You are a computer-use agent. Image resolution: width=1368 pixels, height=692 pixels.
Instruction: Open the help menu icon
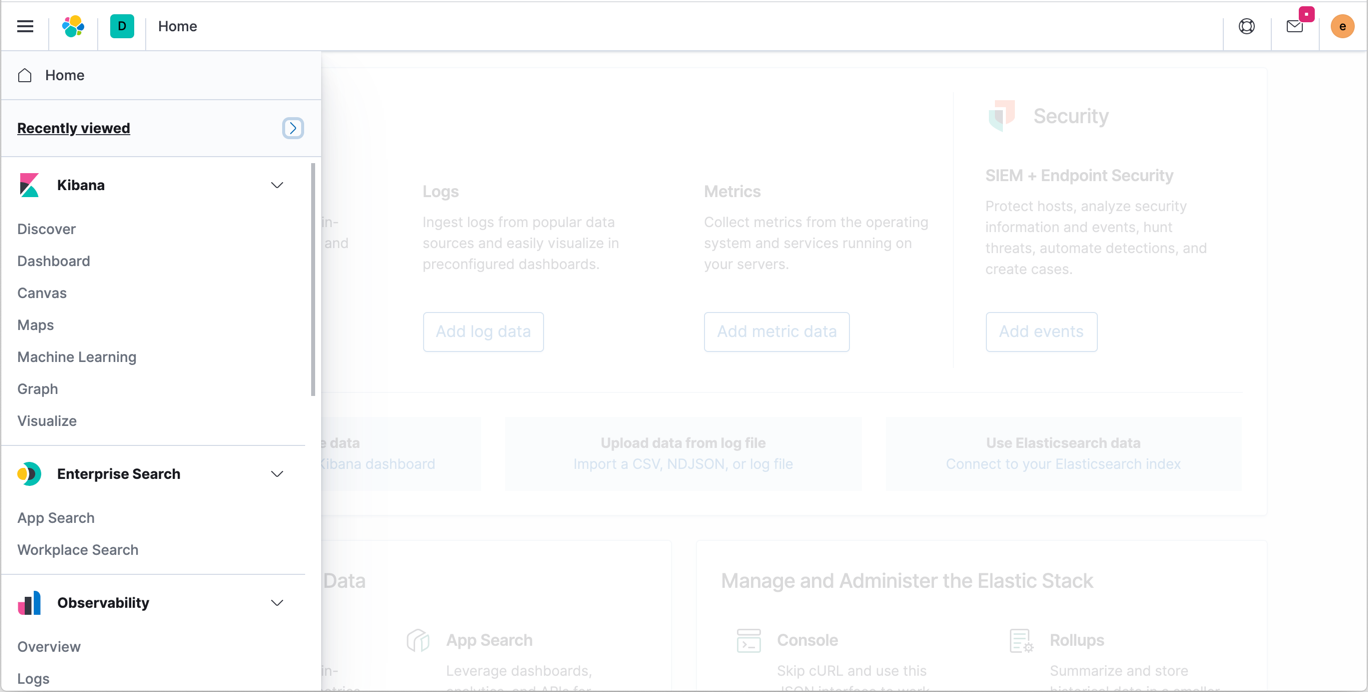tap(1247, 26)
